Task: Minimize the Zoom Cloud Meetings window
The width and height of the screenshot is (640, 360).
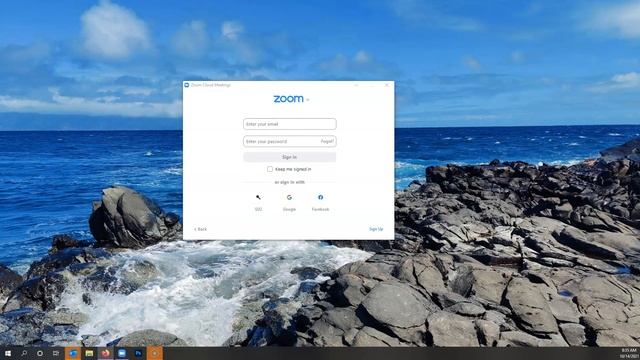Action: pos(356,85)
